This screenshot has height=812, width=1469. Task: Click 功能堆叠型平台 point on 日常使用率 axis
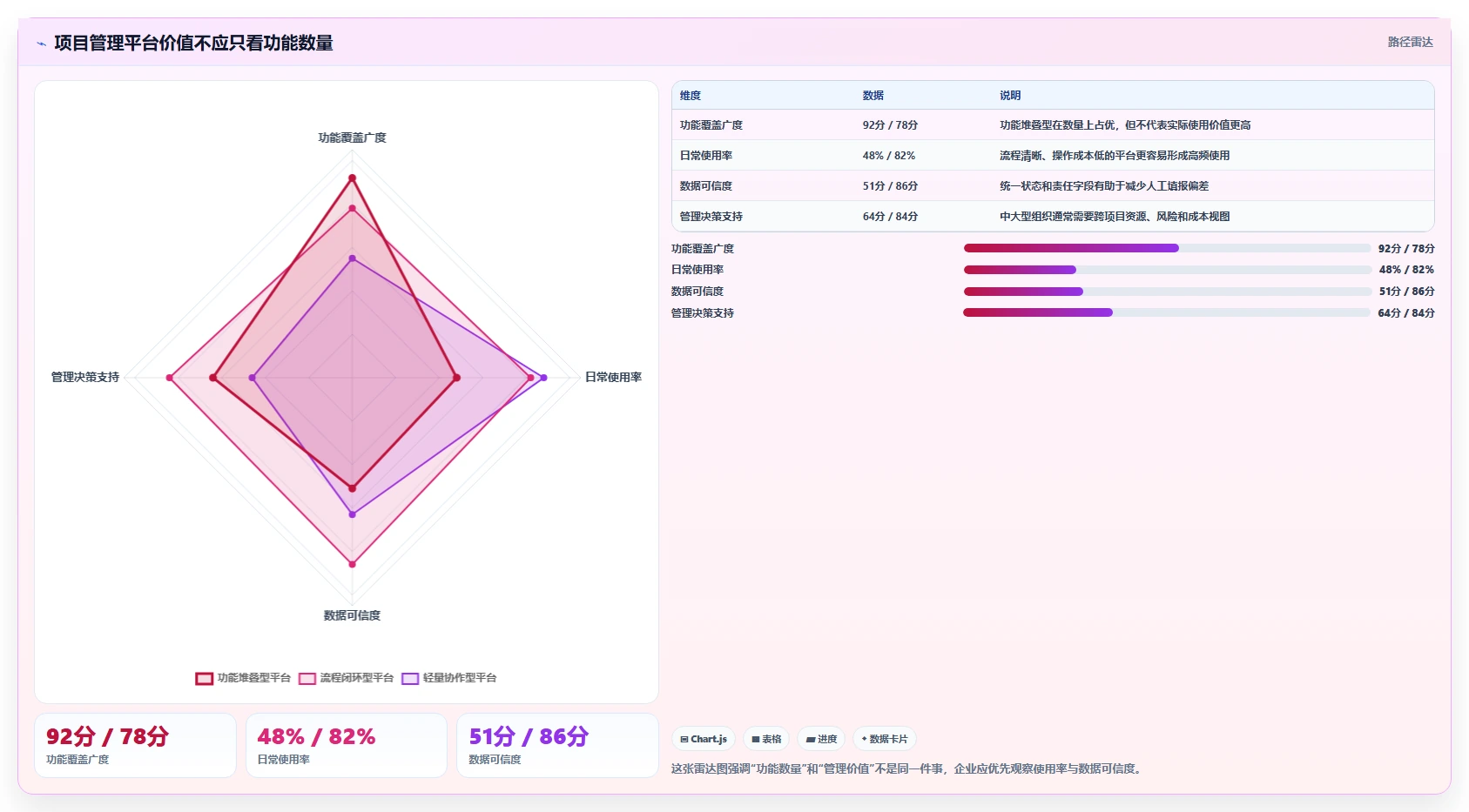click(456, 378)
